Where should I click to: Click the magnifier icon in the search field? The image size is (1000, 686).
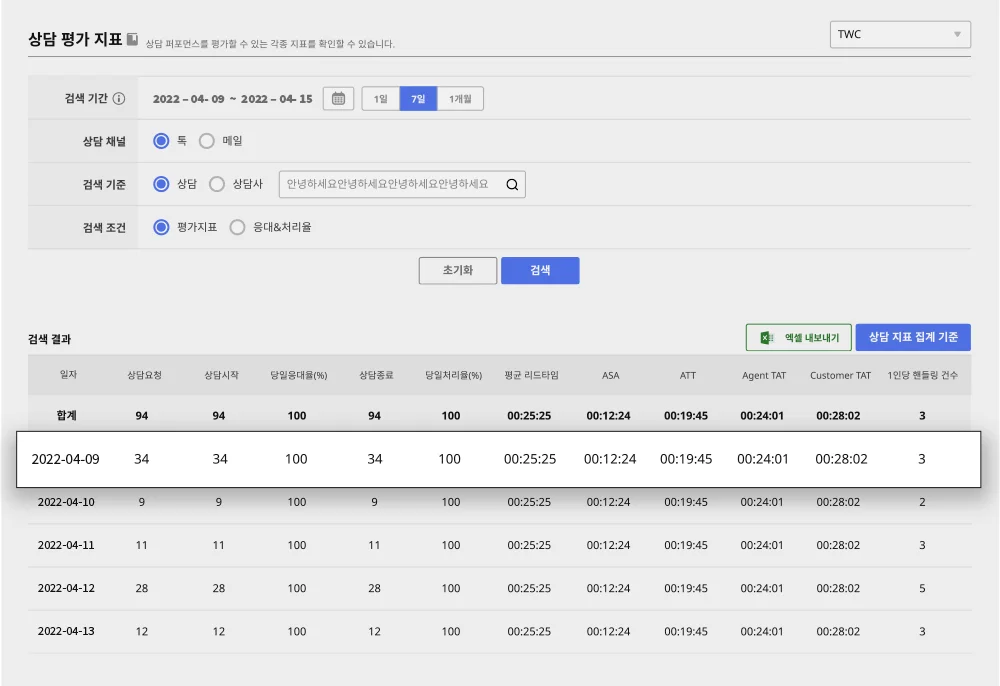(512, 184)
